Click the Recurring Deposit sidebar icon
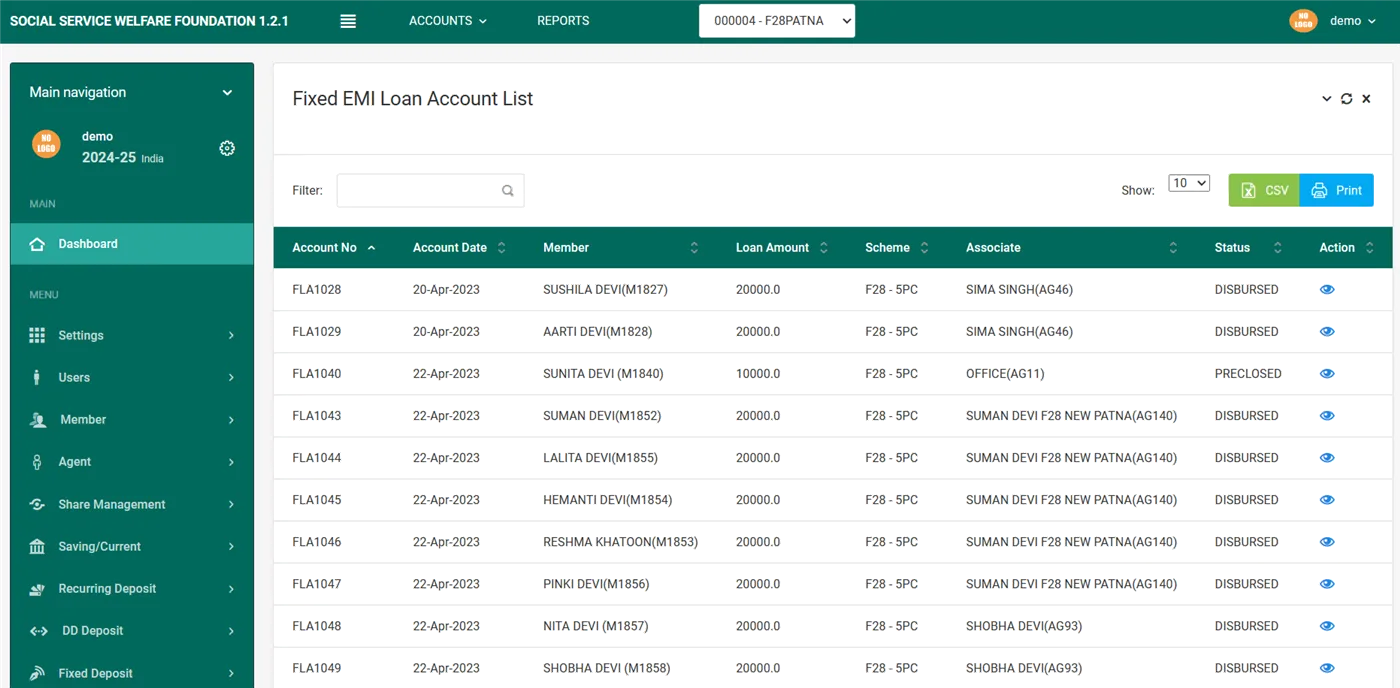This screenshot has width=1400, height=688. pyautogui.click(x=37, y=589)
